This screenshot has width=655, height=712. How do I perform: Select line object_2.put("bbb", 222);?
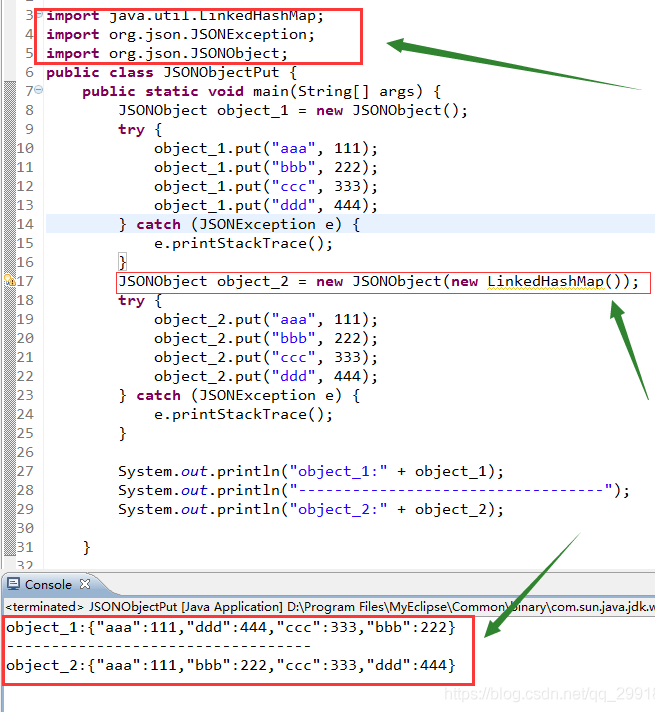(266, 339)
